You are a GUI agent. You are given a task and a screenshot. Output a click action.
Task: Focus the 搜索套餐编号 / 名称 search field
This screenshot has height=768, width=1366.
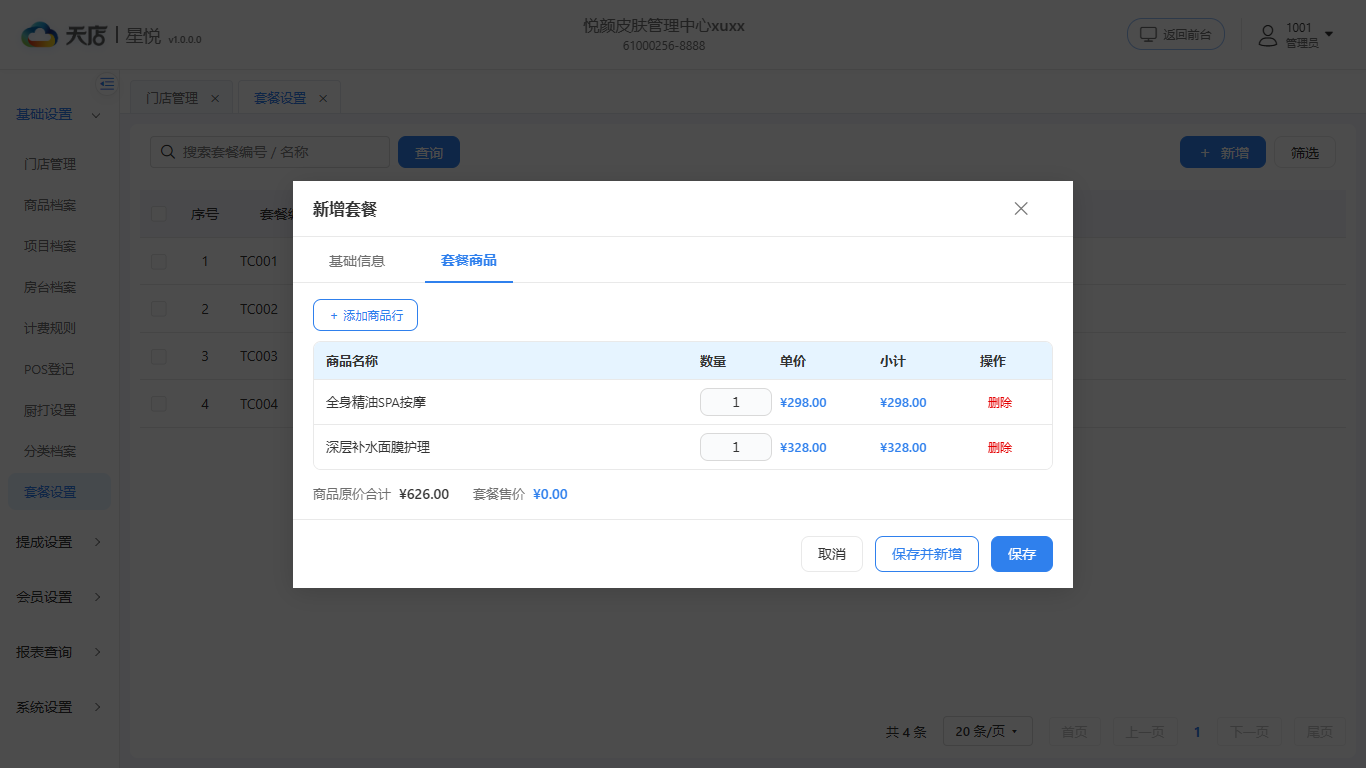coord(270,152)
